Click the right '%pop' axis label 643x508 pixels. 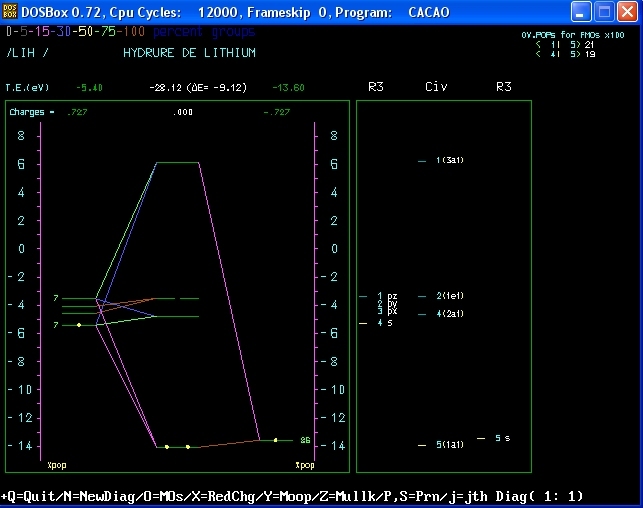point(305,465)
